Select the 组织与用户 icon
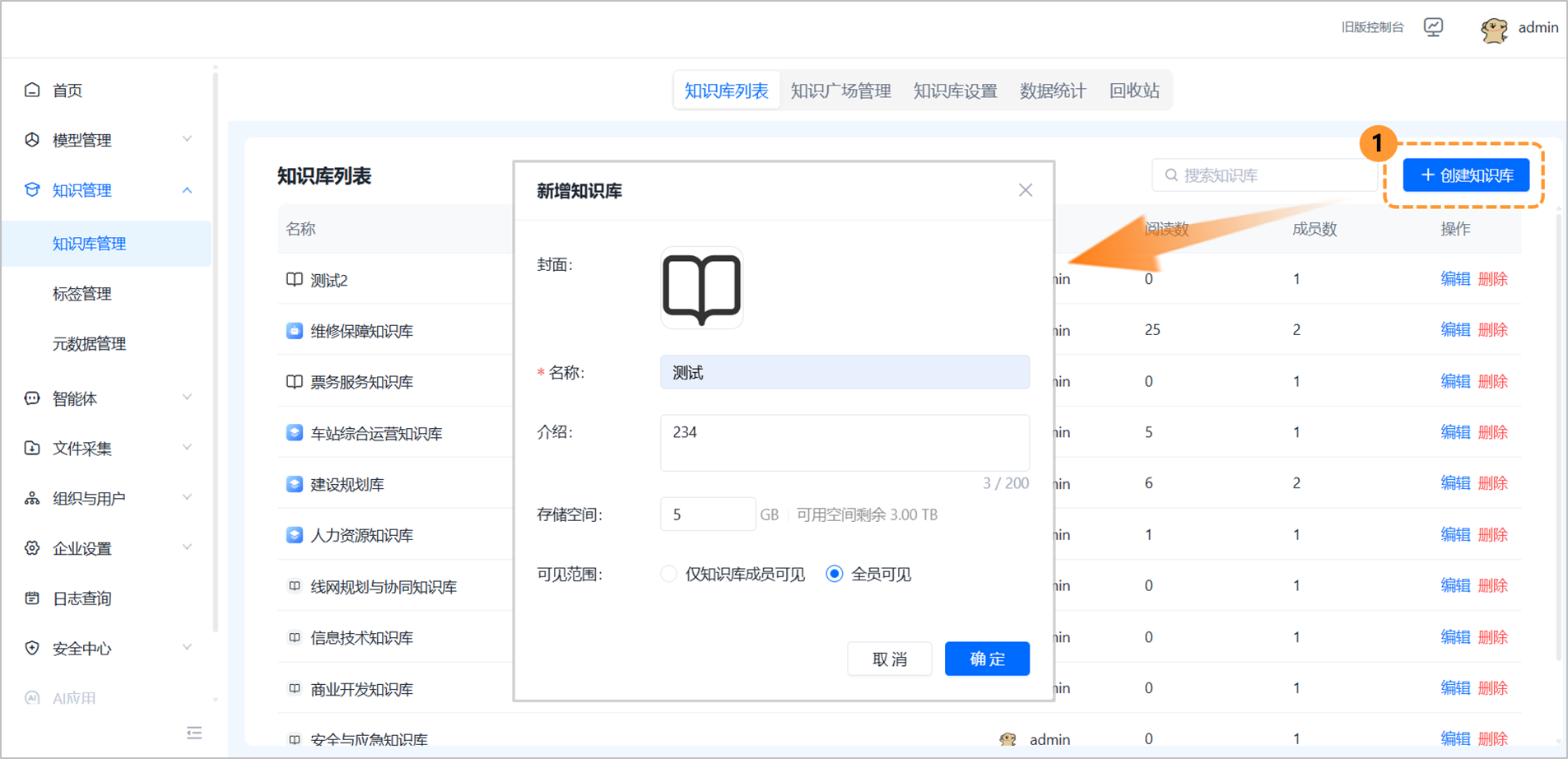The height and width of the screenshot is (759, 1568). pos(31,497)
